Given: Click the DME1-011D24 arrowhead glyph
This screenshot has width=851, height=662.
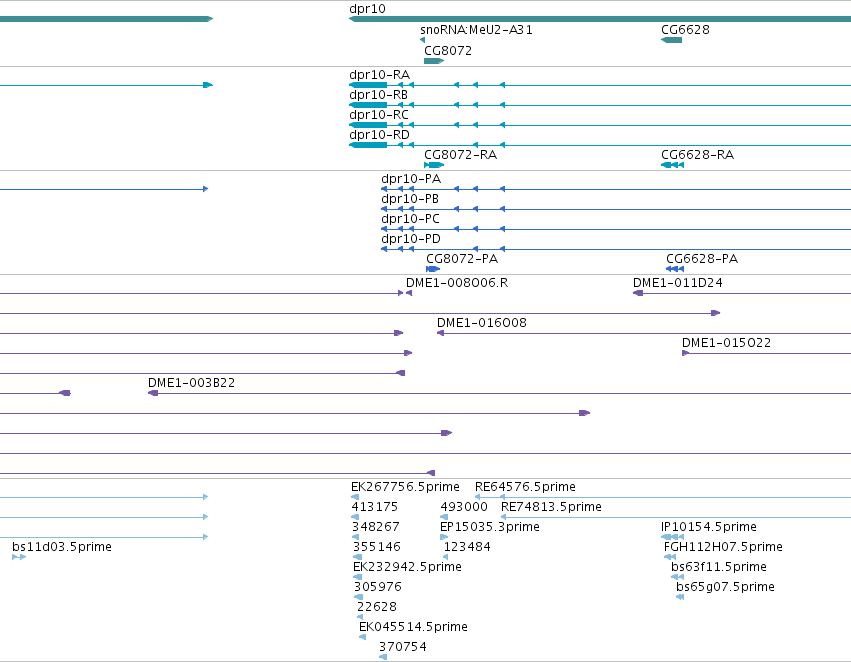Looking at the screenshot, I should click(638, 293).
